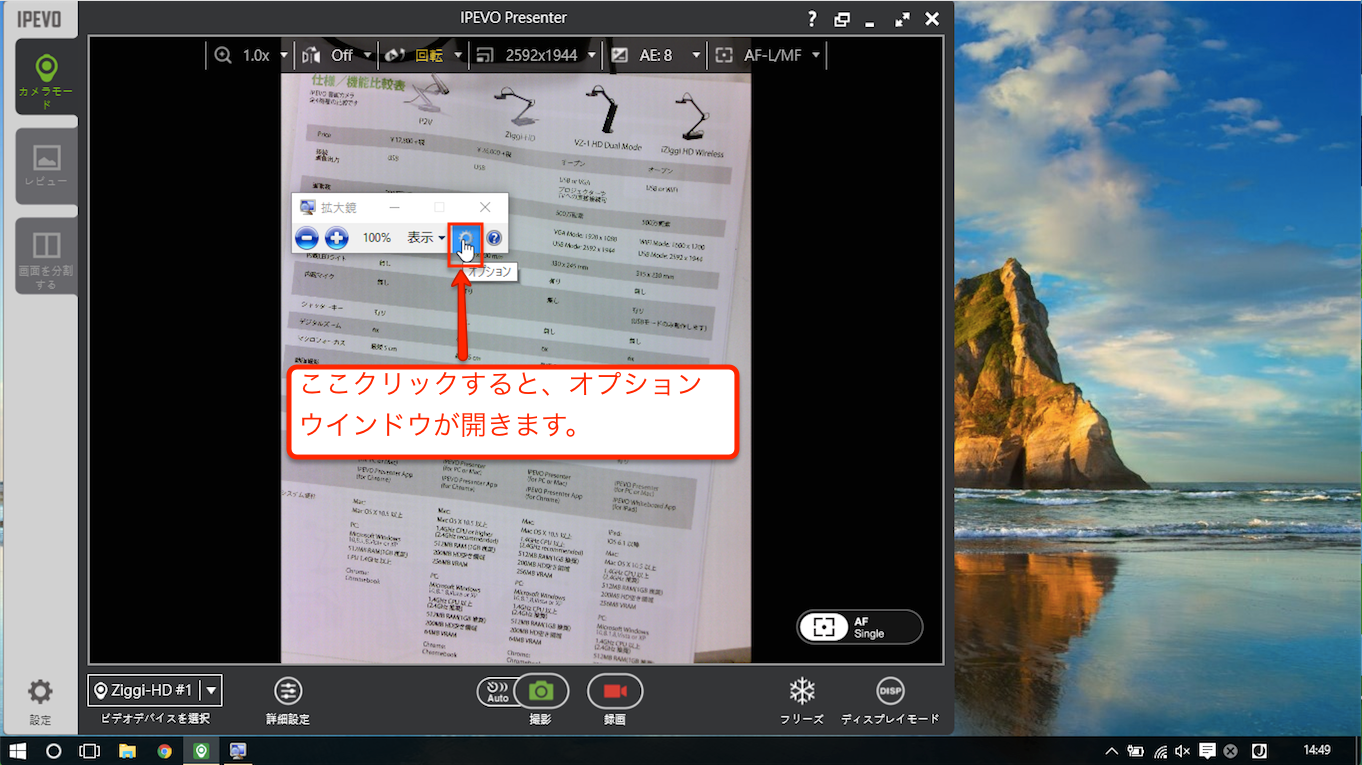Click the IPEVO Presenter help question mark
The height and width of the screenshot is (765, 1362).
point(812,19)
